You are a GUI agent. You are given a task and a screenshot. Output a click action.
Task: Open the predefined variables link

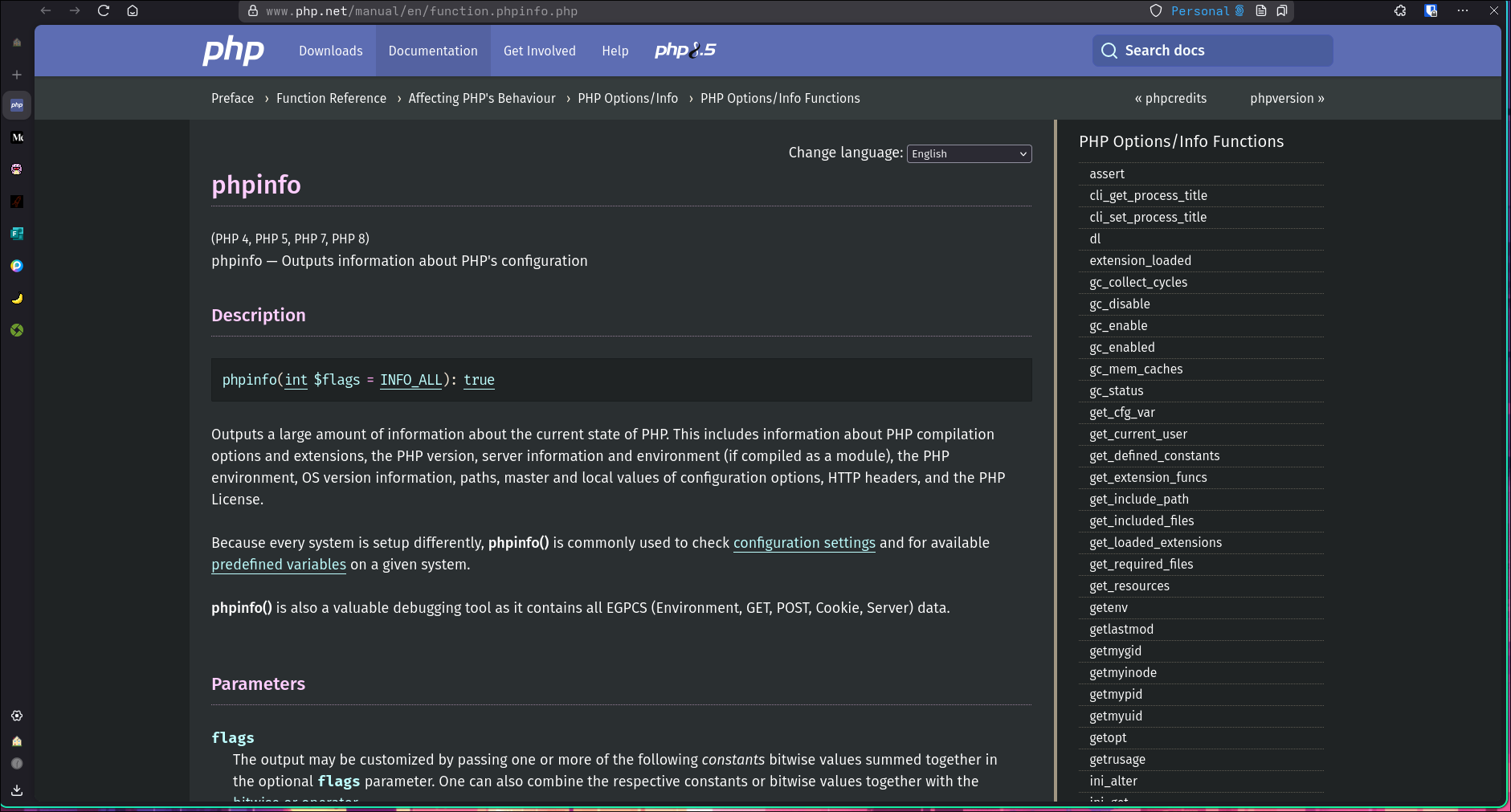tap(279, 565)
